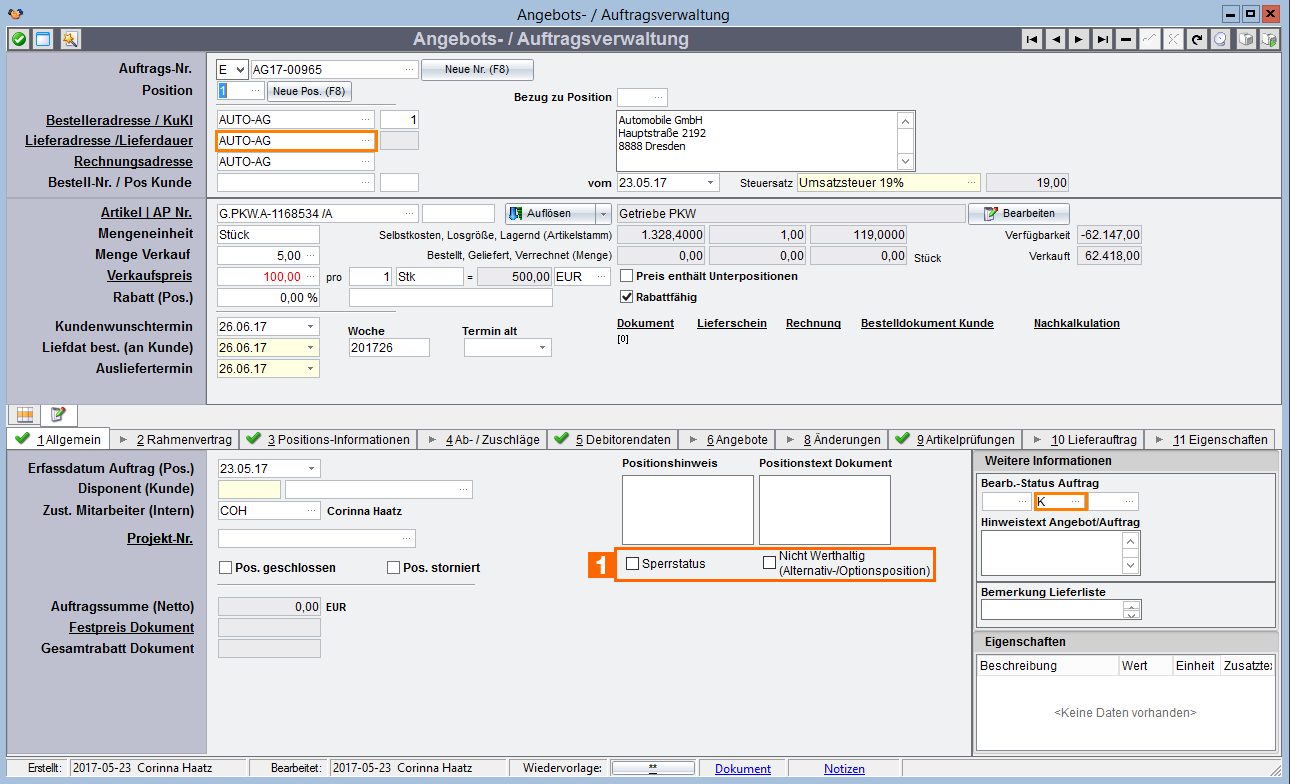Open the Termin alt dropdown
Screen dimensions: 1290x784
click(543, 347)
